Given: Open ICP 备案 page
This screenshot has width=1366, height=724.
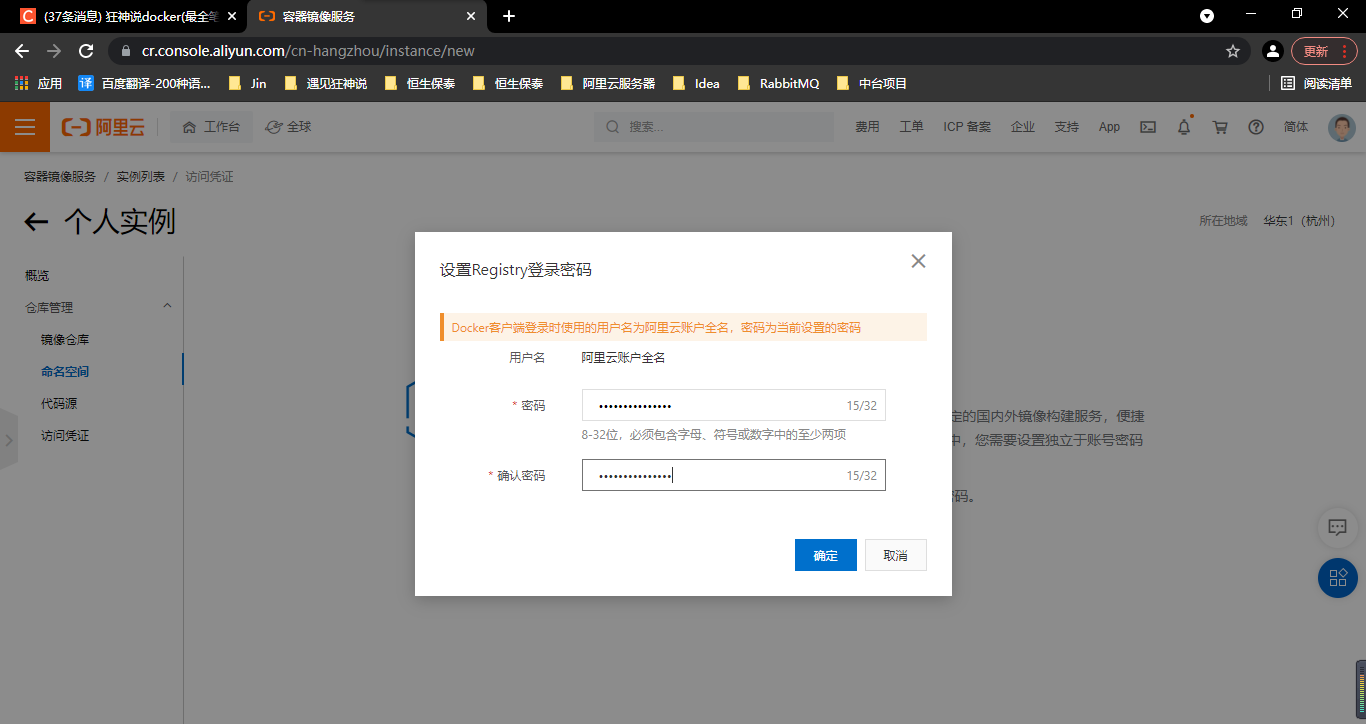Looking at the screenshot, I should click(x=967, y=127).
